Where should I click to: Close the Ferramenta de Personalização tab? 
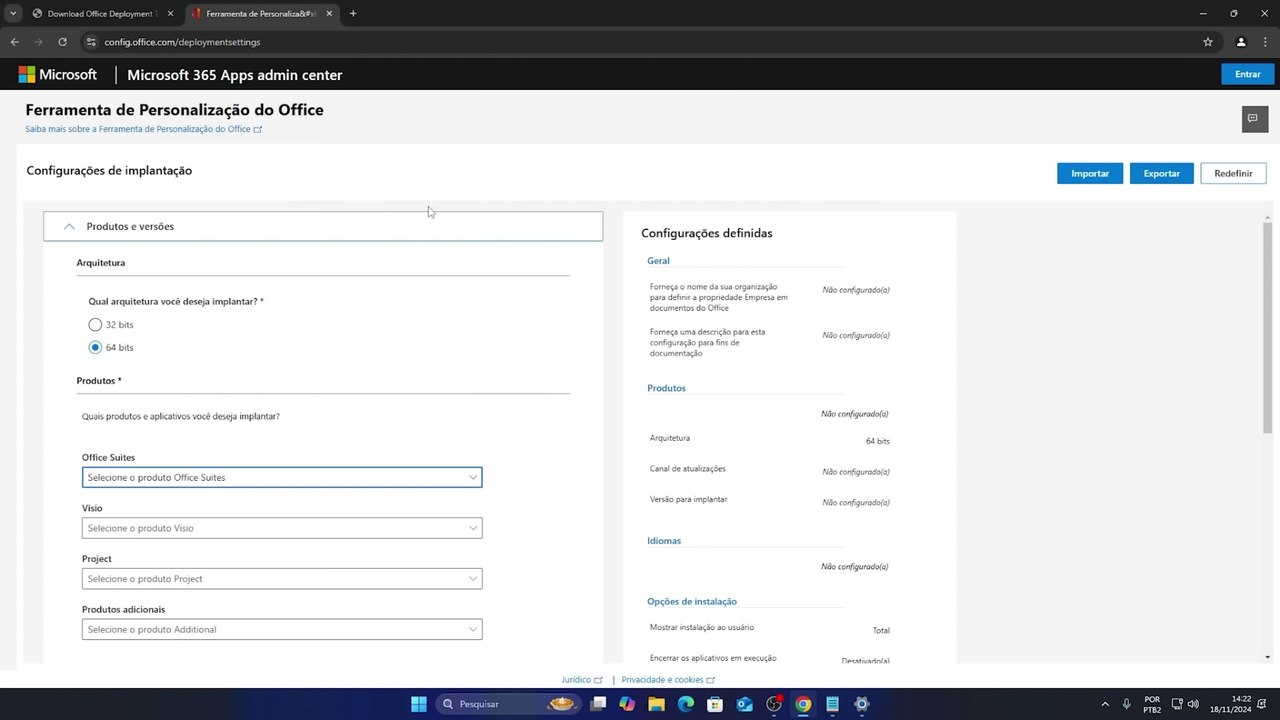coord(329,14)
